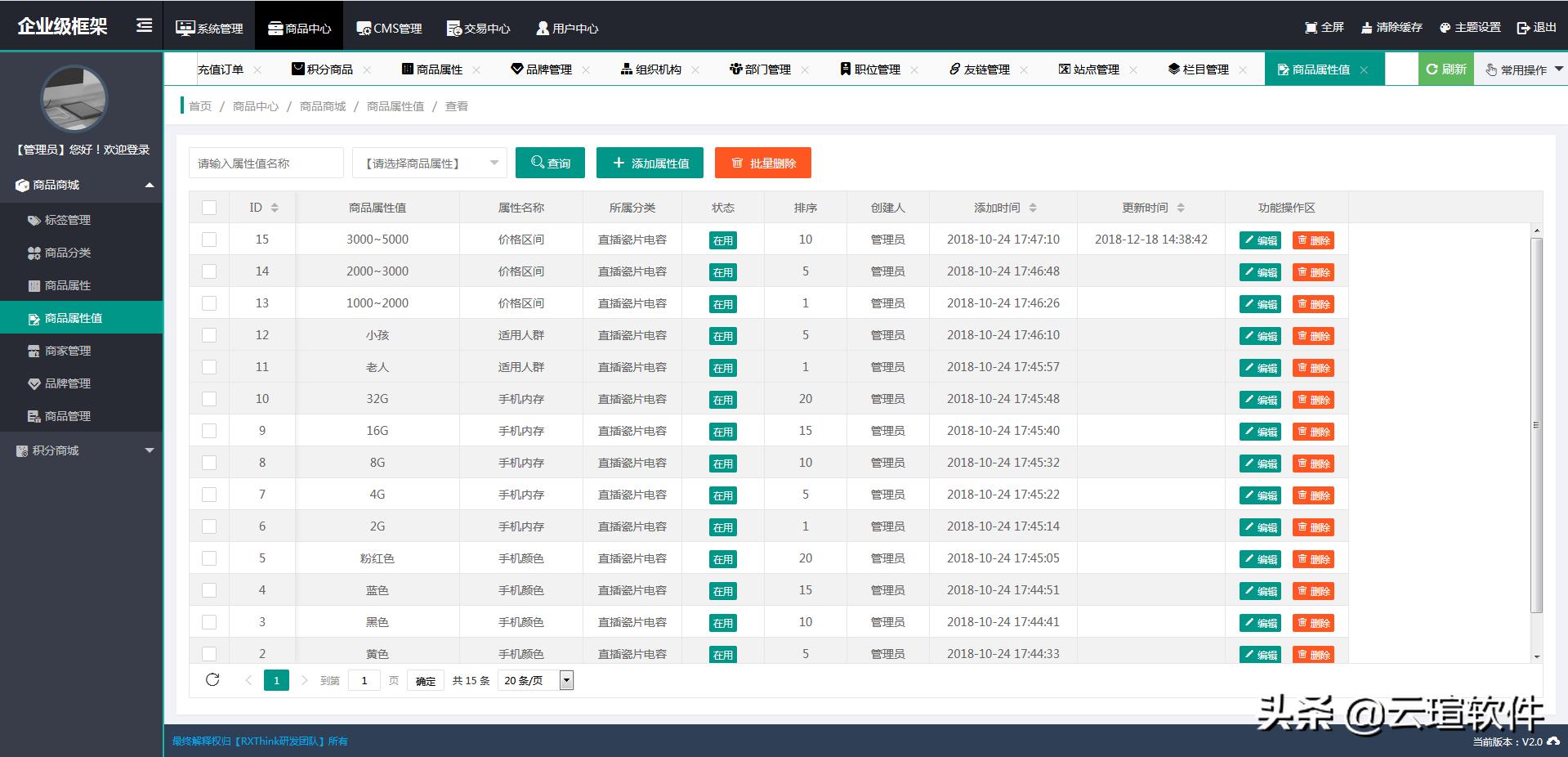Expand the 积分商城 sidebar group
The height and width of the screenshot is (757, 1568).
point(82,450)
